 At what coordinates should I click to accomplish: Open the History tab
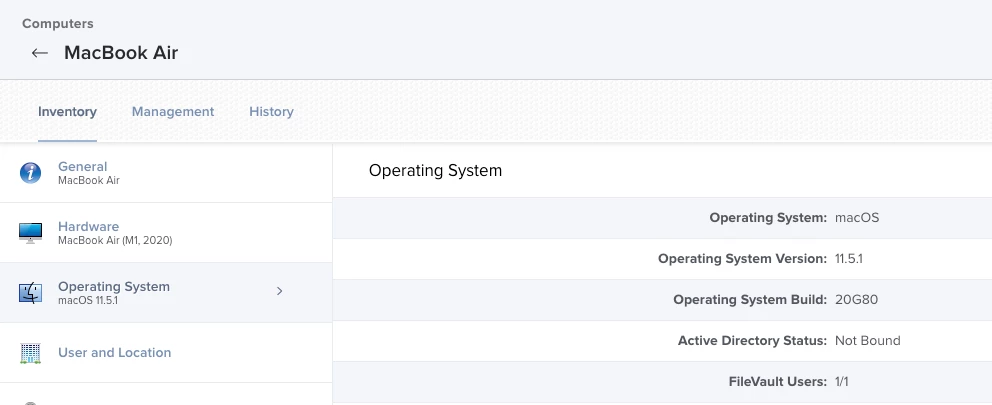(271, 112)
